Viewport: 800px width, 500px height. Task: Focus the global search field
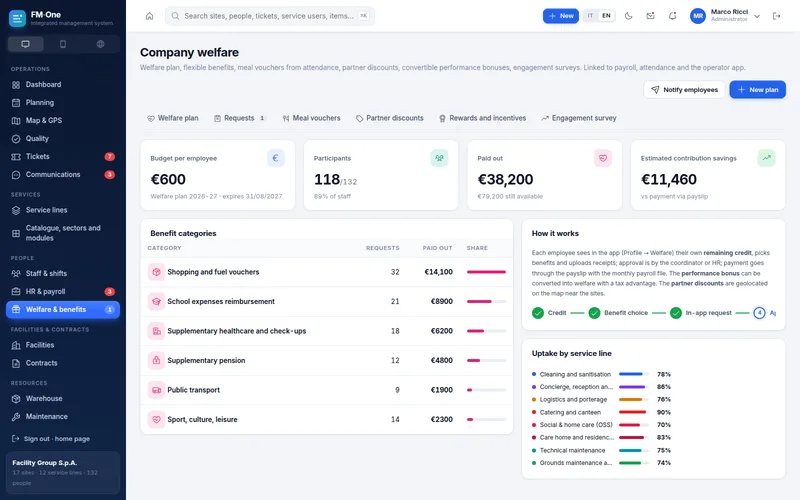(269, 16)
